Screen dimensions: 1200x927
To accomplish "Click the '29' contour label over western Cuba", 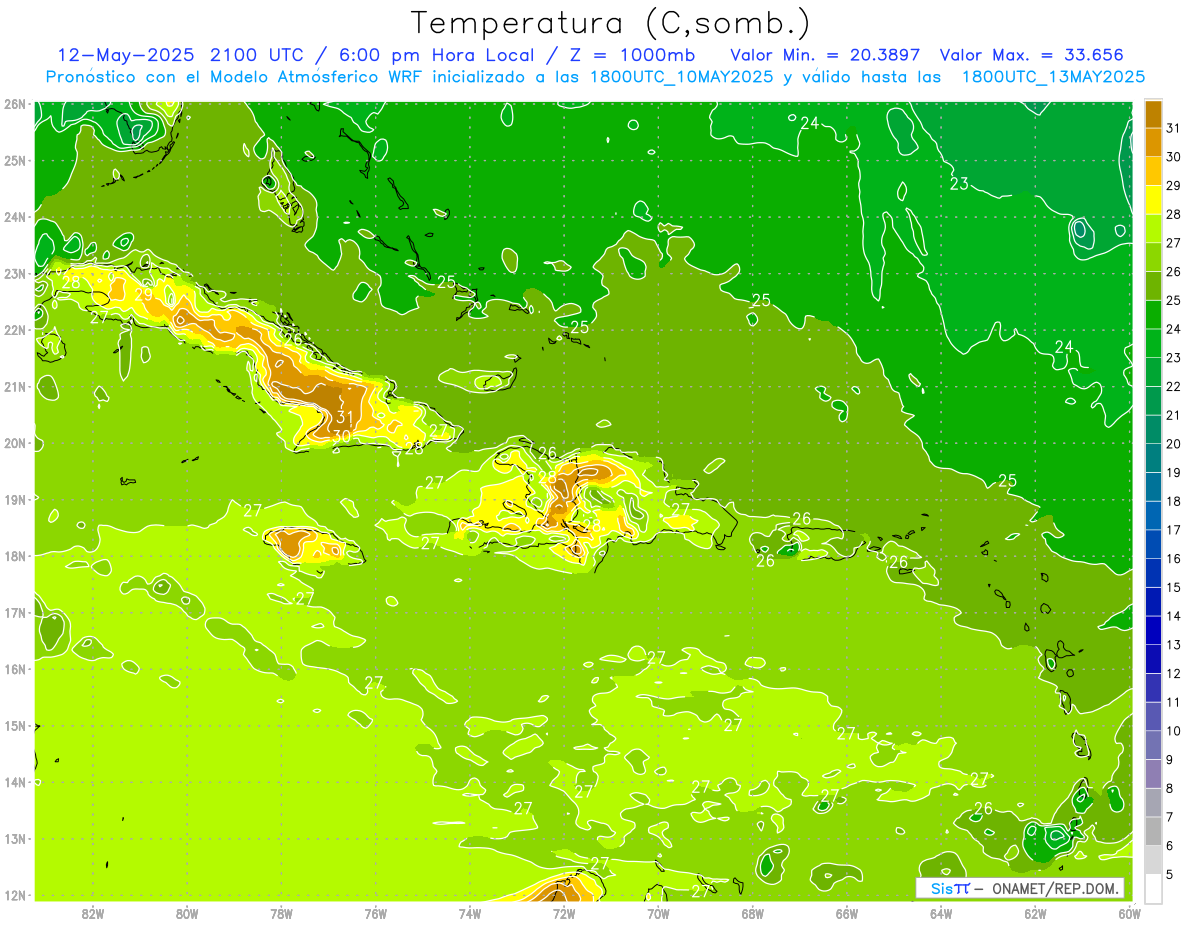I will [x=144, y=294].
